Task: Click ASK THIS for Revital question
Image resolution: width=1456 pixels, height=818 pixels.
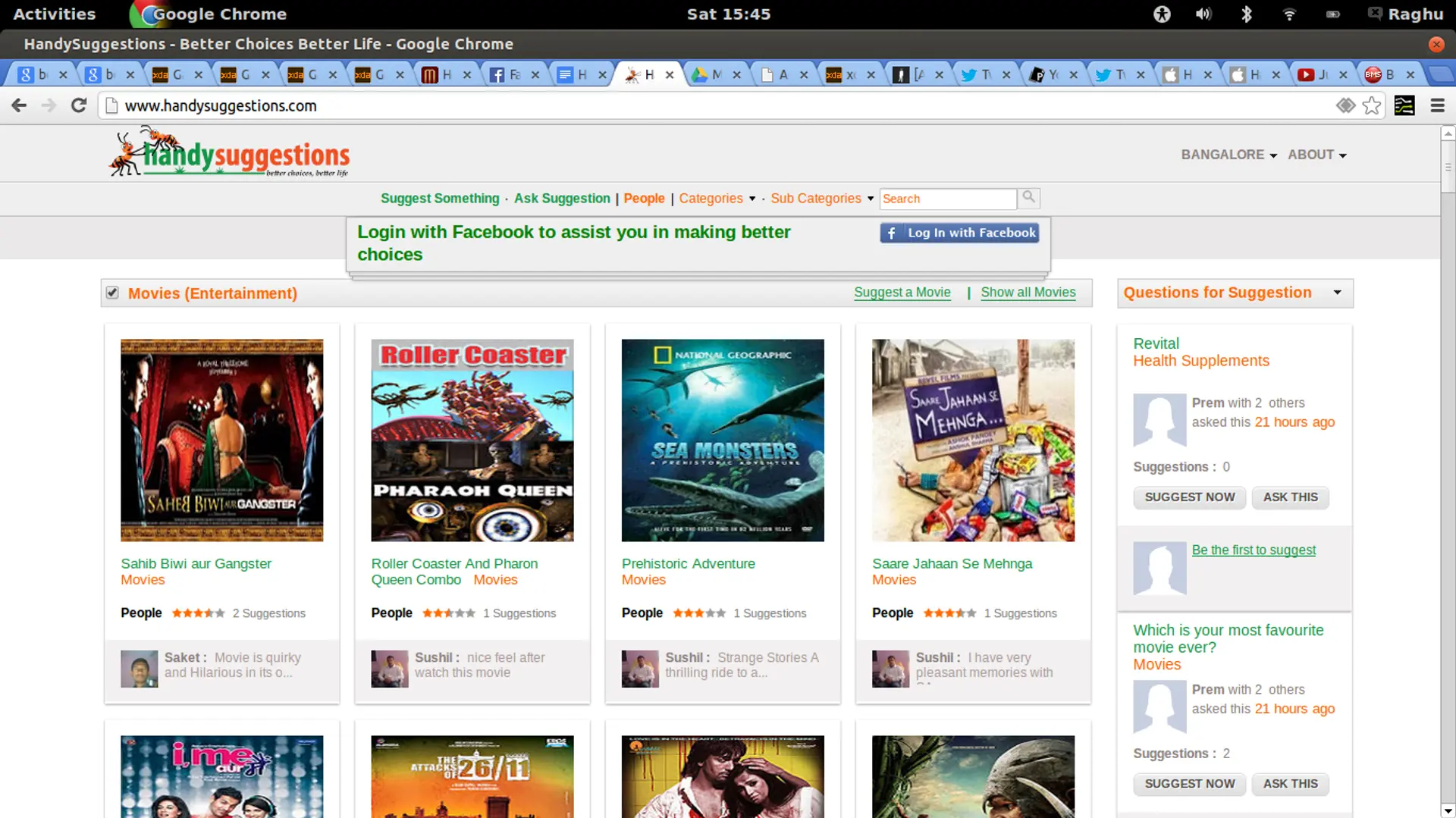Action: (1290, 497)
